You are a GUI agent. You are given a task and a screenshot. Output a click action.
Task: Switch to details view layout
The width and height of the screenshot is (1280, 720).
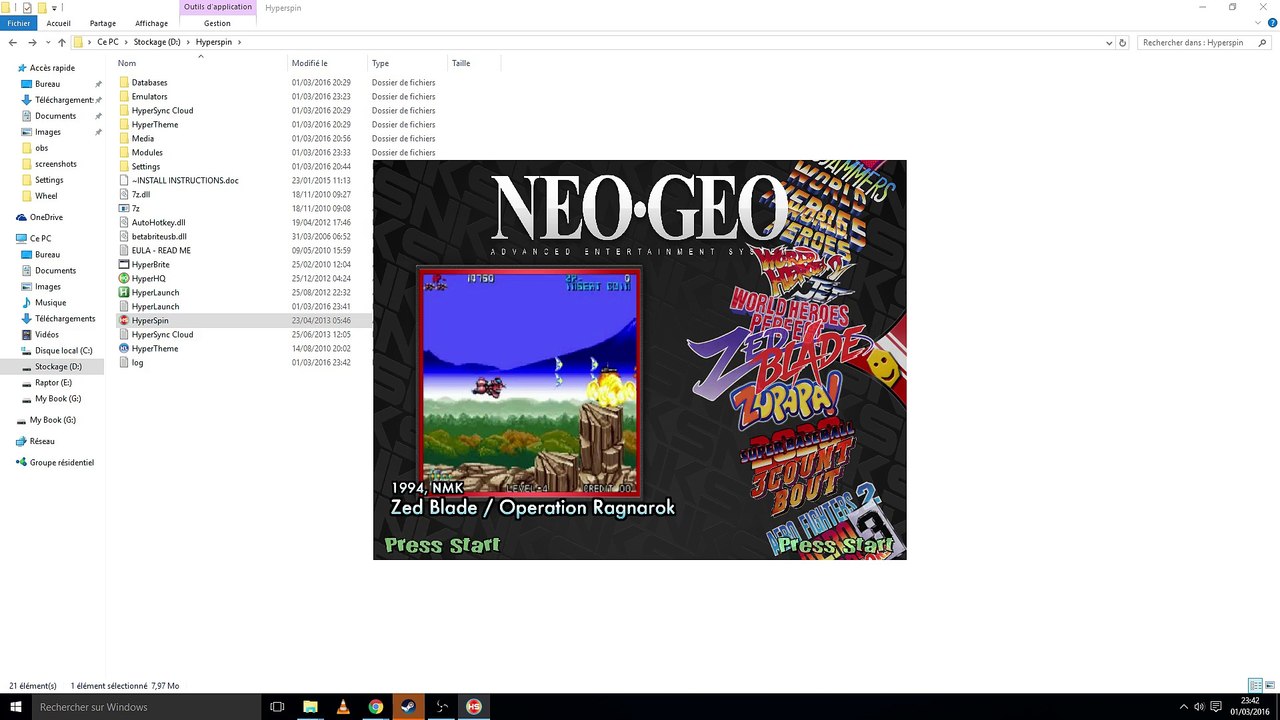pos(1255,686)
